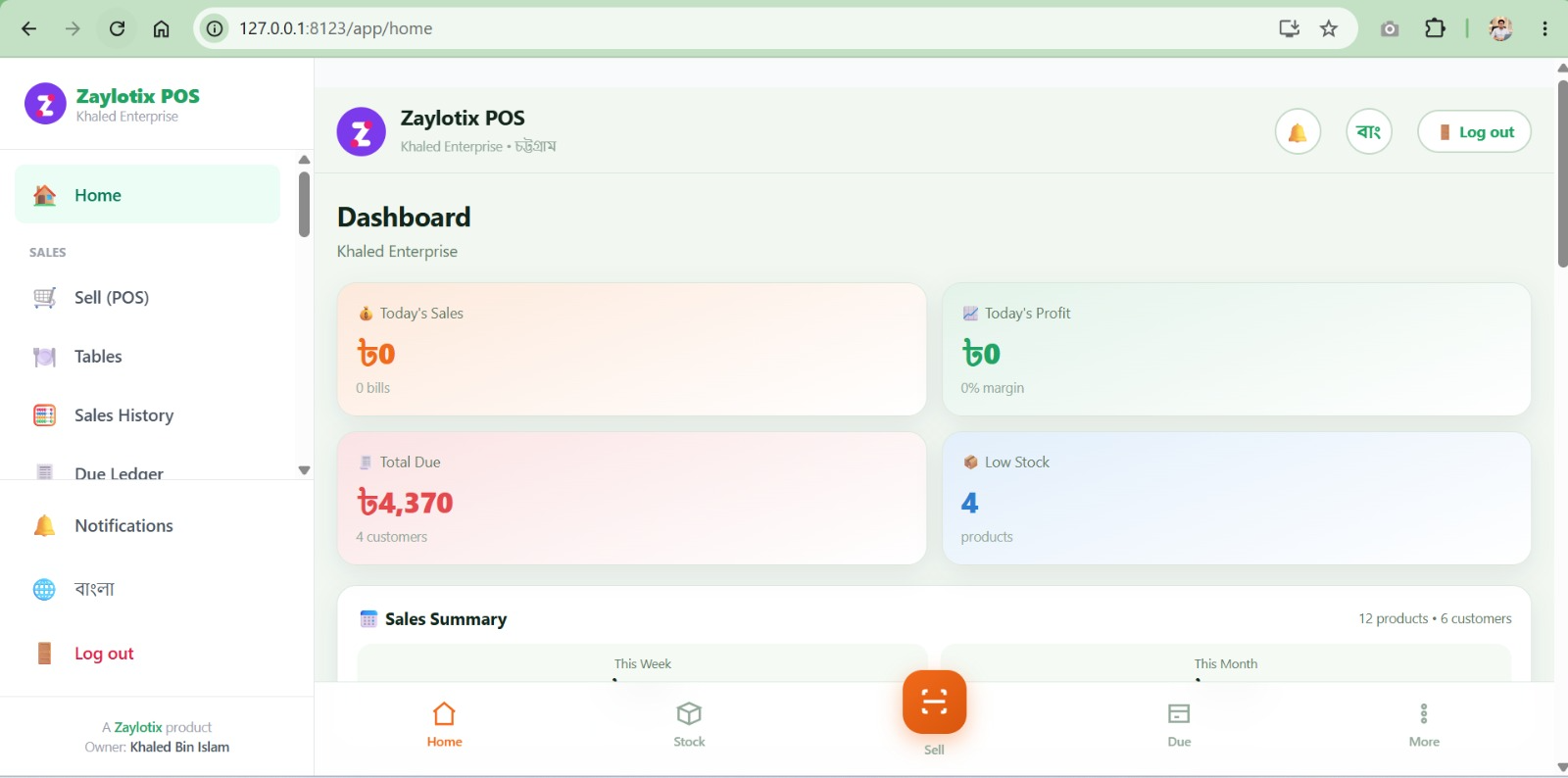The width and height of the screenshot is (1568, 778).
Task: Go to Home in the sidebar
Action: coord(147,194)
